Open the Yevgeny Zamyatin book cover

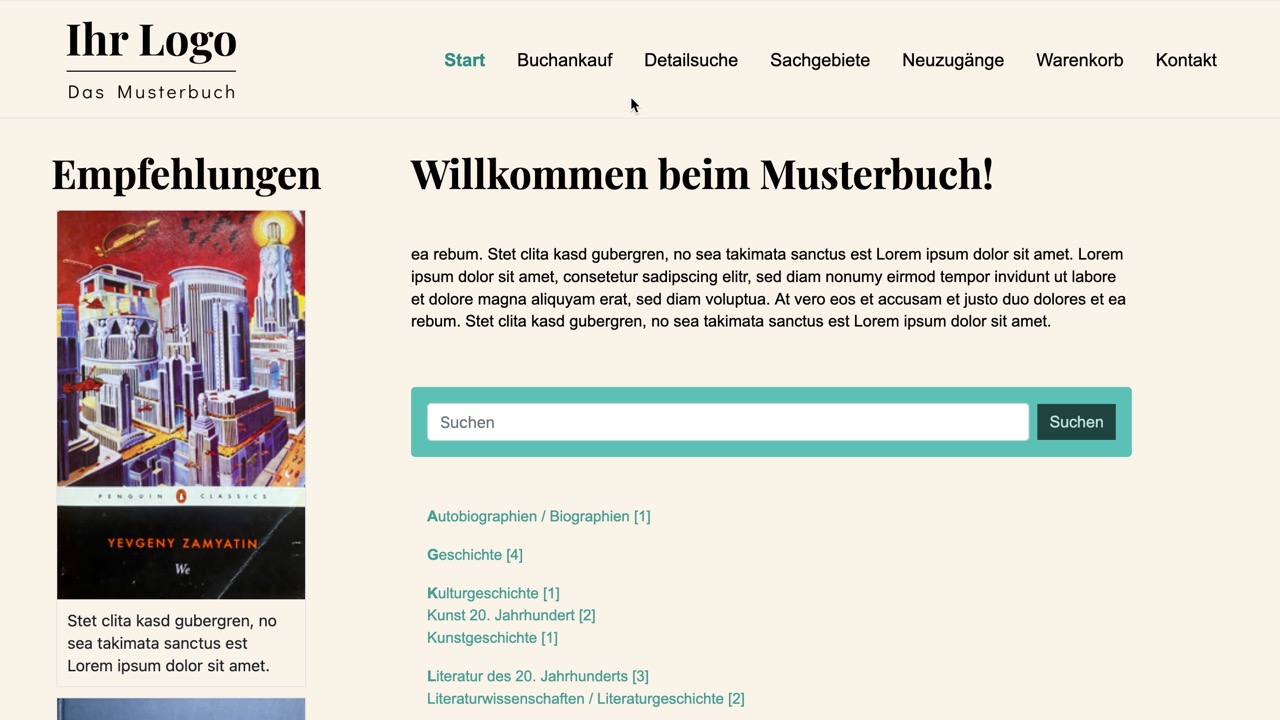(x=181, y=404)
